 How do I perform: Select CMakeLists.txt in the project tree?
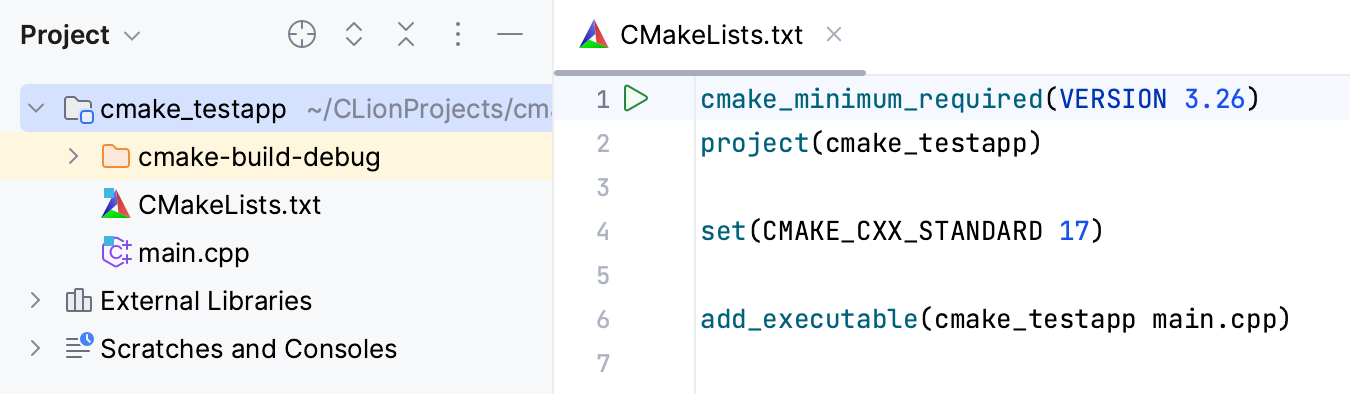click(229, 205)
